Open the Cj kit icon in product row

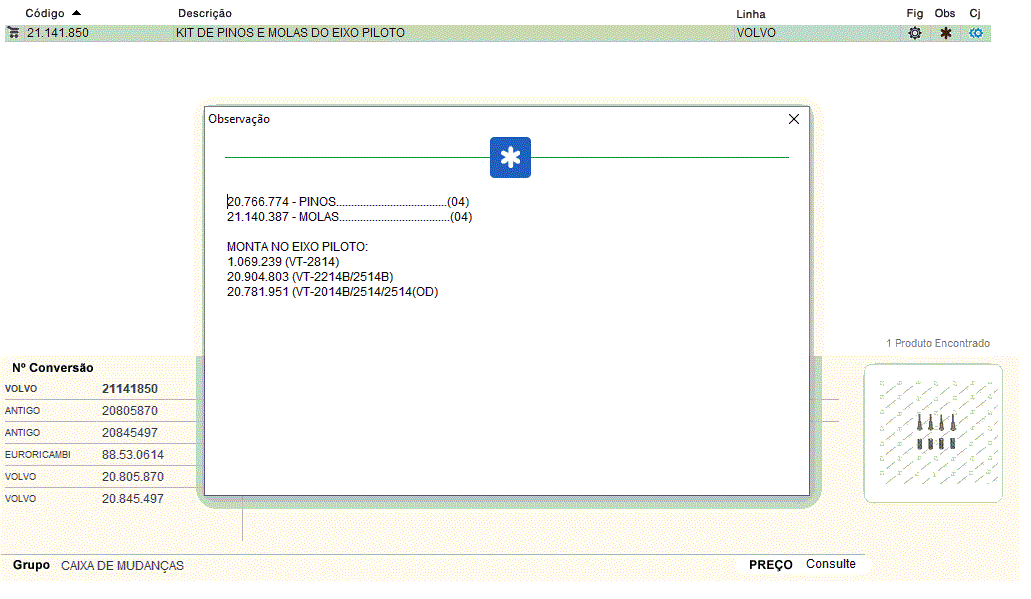coord(976,33)
